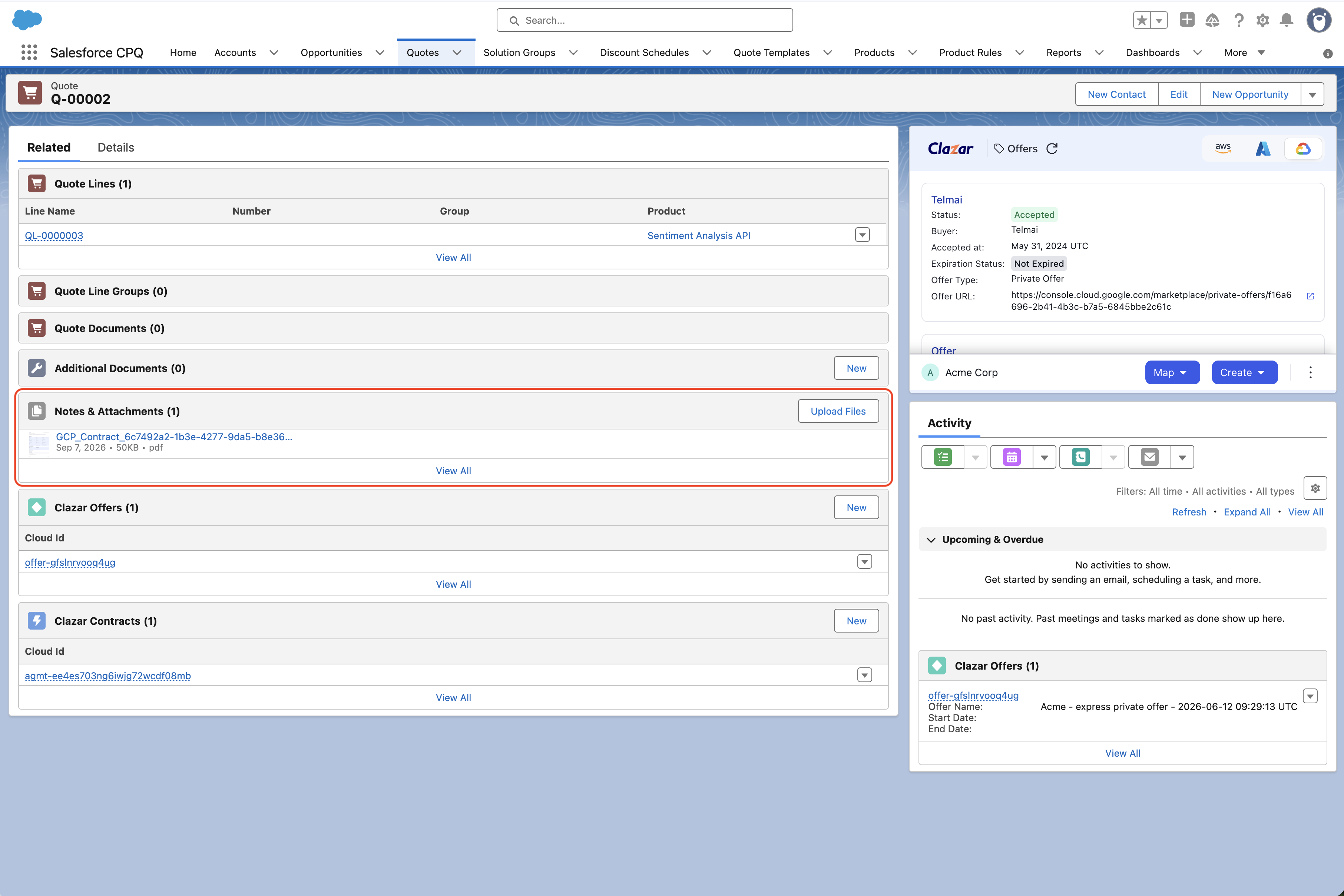Image resolution: width=1344 pixels, height=896 pixels.
Task: Open the Telmai offer title
Action: (x=946, y=199)
